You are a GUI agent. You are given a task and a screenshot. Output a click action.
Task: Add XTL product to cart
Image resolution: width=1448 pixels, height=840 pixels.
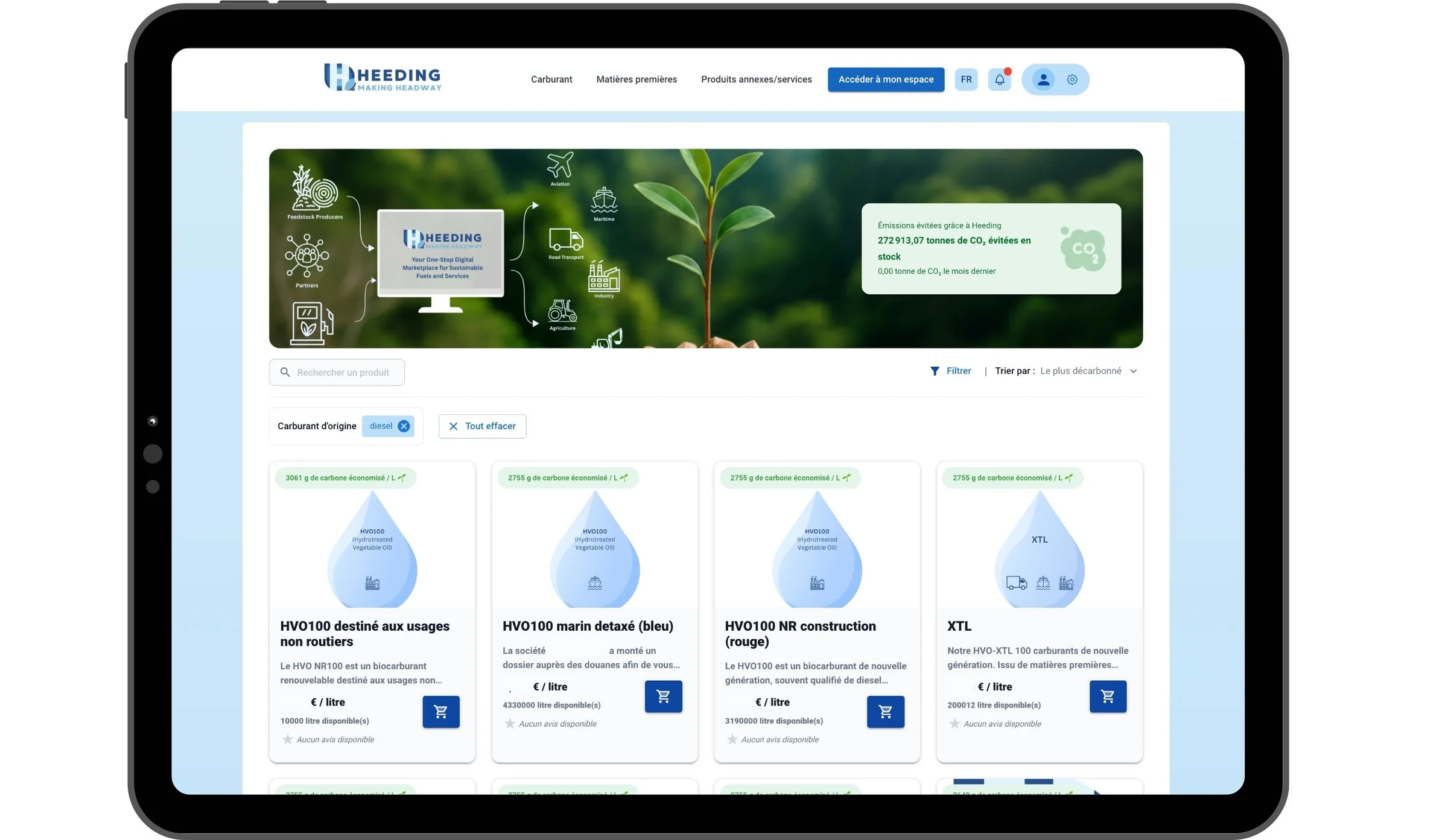coord(1108,696)
